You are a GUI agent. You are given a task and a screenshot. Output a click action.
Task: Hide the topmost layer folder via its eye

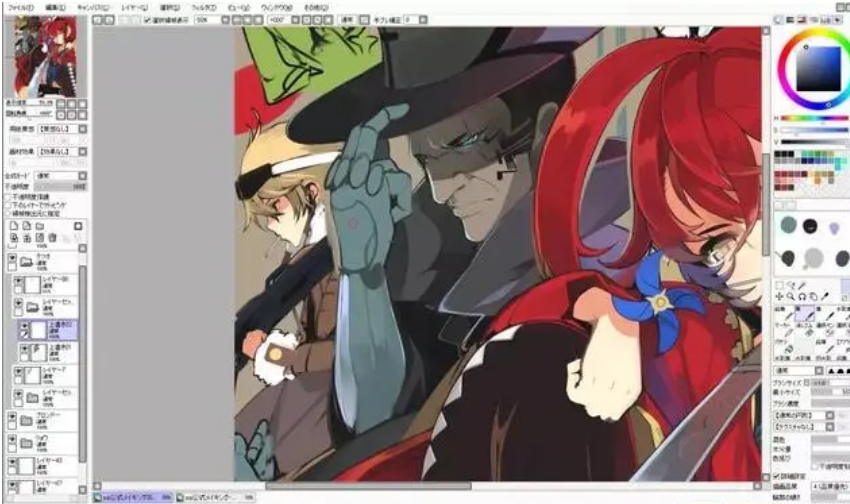(12, 259)
